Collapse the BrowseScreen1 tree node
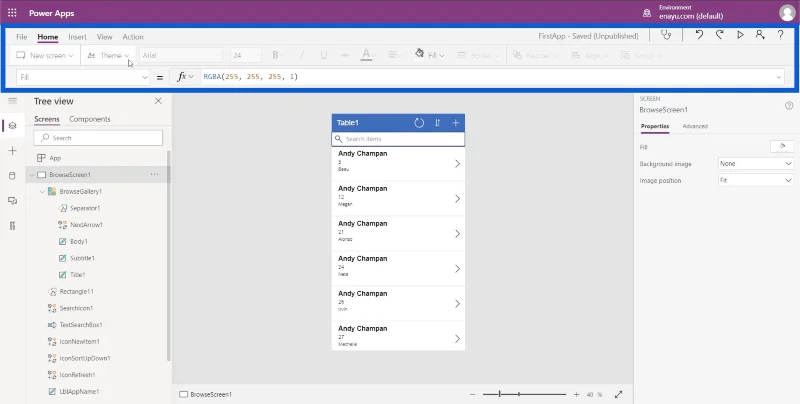This screenshot has width=800, height=404. coord(32,175)
